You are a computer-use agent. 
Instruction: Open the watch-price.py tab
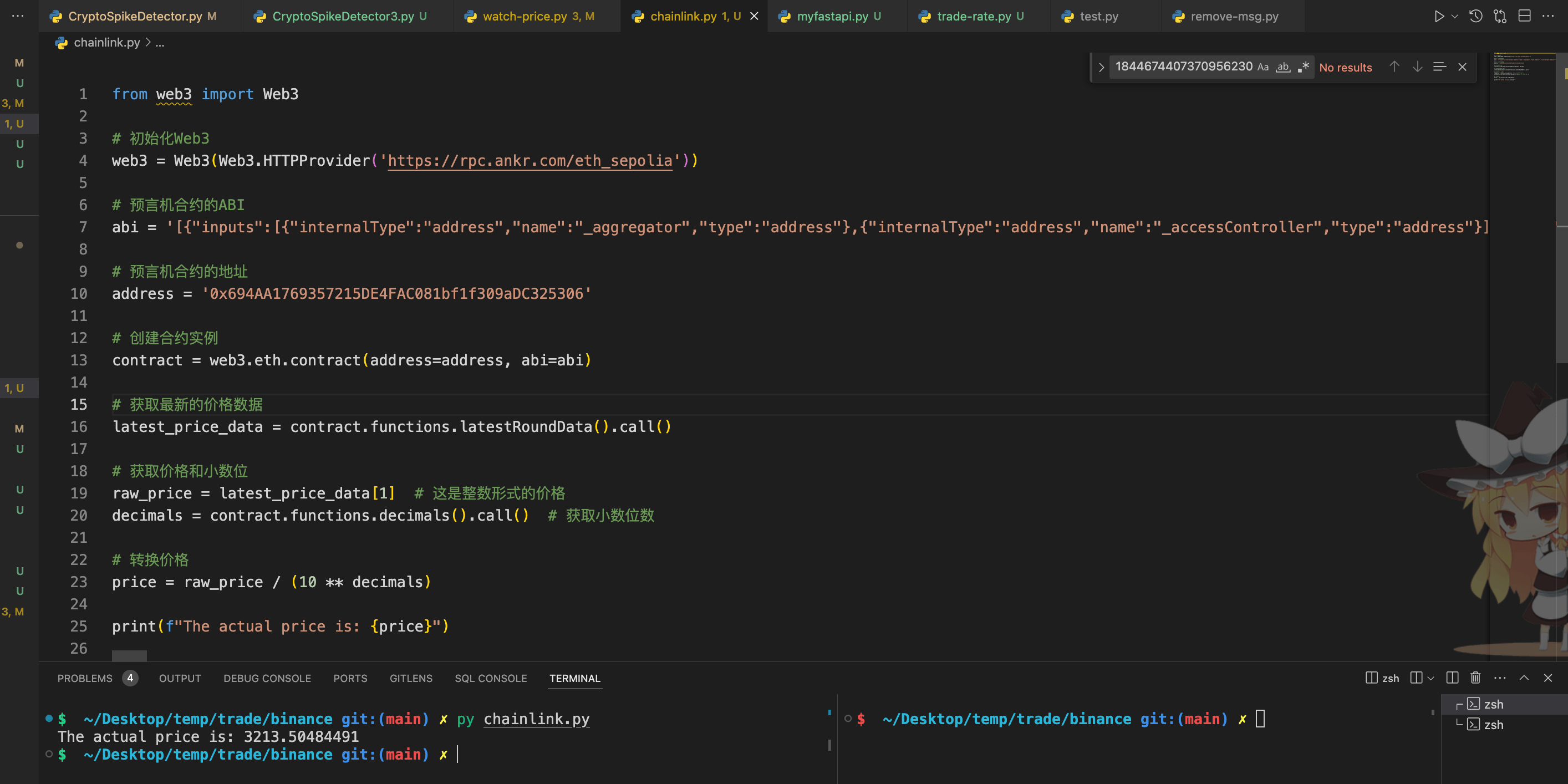coord(538,17)
